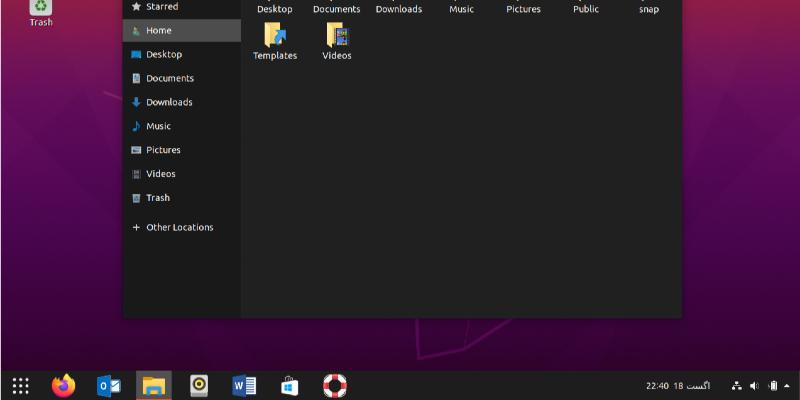Open Other Locations in sidebar
The image size is (800, 400).
pos(179,227)
